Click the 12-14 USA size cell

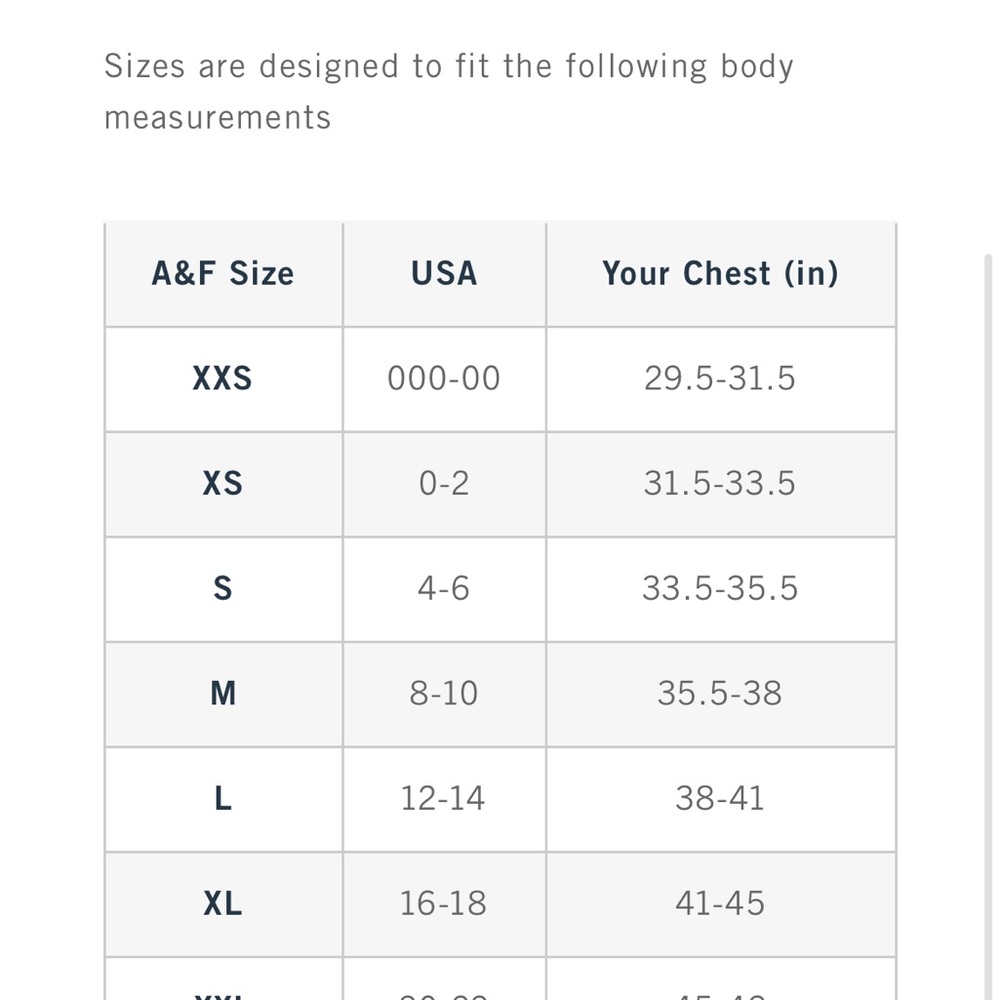click(444, 799)
